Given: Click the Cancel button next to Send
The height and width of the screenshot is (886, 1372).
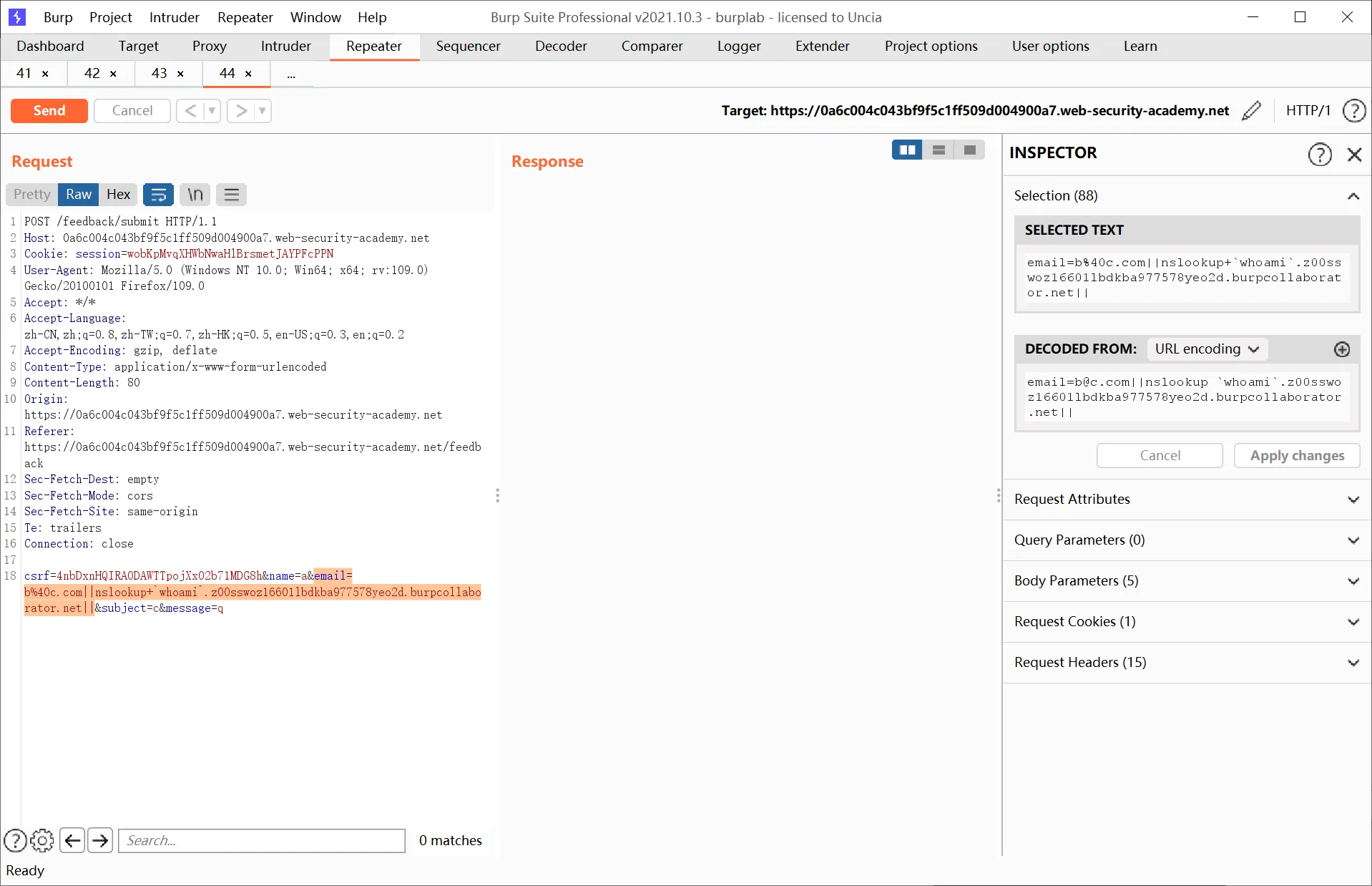Looking at the screenshot, I should click(x=132, y=111).
